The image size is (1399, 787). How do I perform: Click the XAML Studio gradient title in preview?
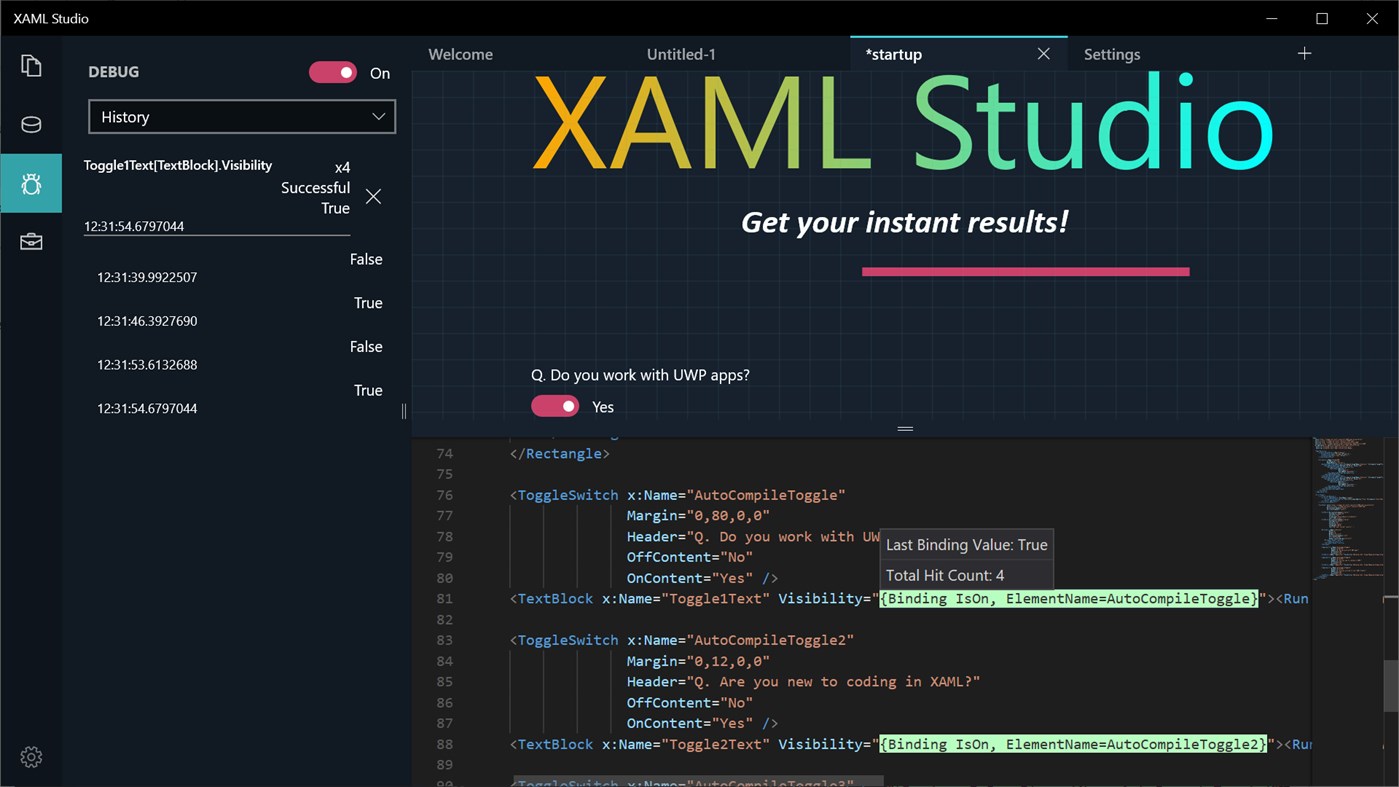coord(904,123)
